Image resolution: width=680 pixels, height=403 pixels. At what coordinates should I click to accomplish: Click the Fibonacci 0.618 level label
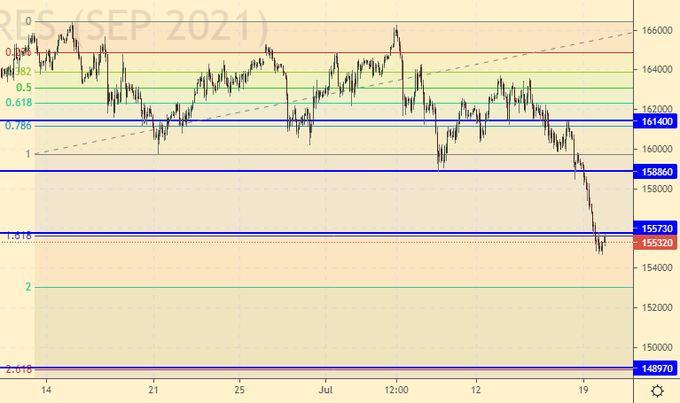click(19, 103)
